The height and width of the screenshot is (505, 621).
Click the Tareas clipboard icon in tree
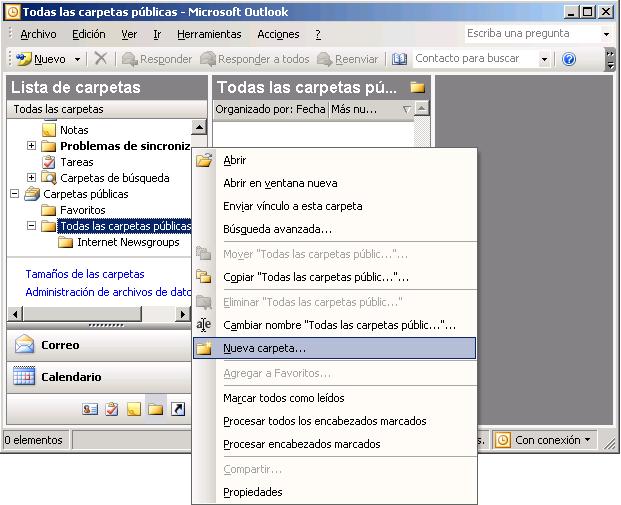click(49, 162)
